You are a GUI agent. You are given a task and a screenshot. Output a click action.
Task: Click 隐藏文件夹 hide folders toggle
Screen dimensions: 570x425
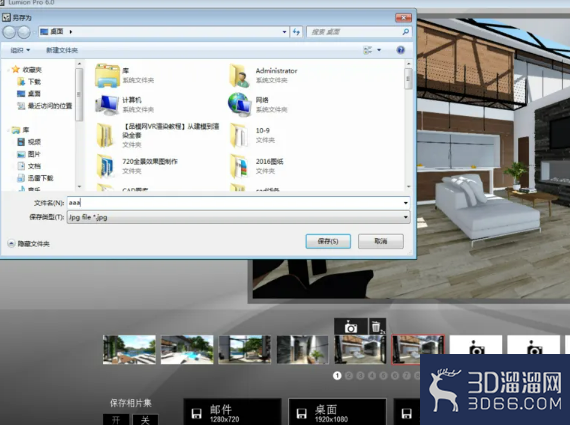click(28, 244)
